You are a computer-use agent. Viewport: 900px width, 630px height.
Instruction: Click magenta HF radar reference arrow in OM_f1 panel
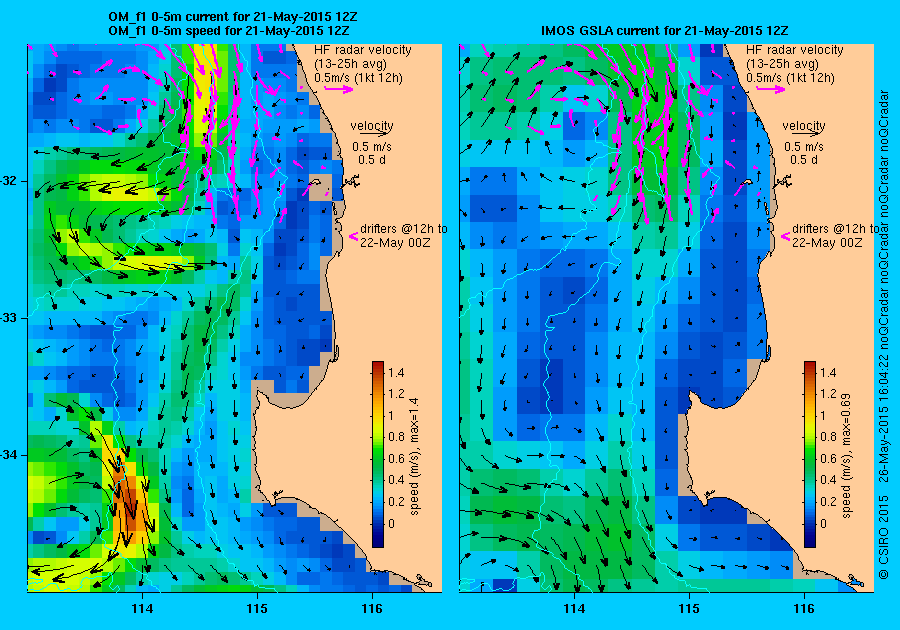pos(339,89)
